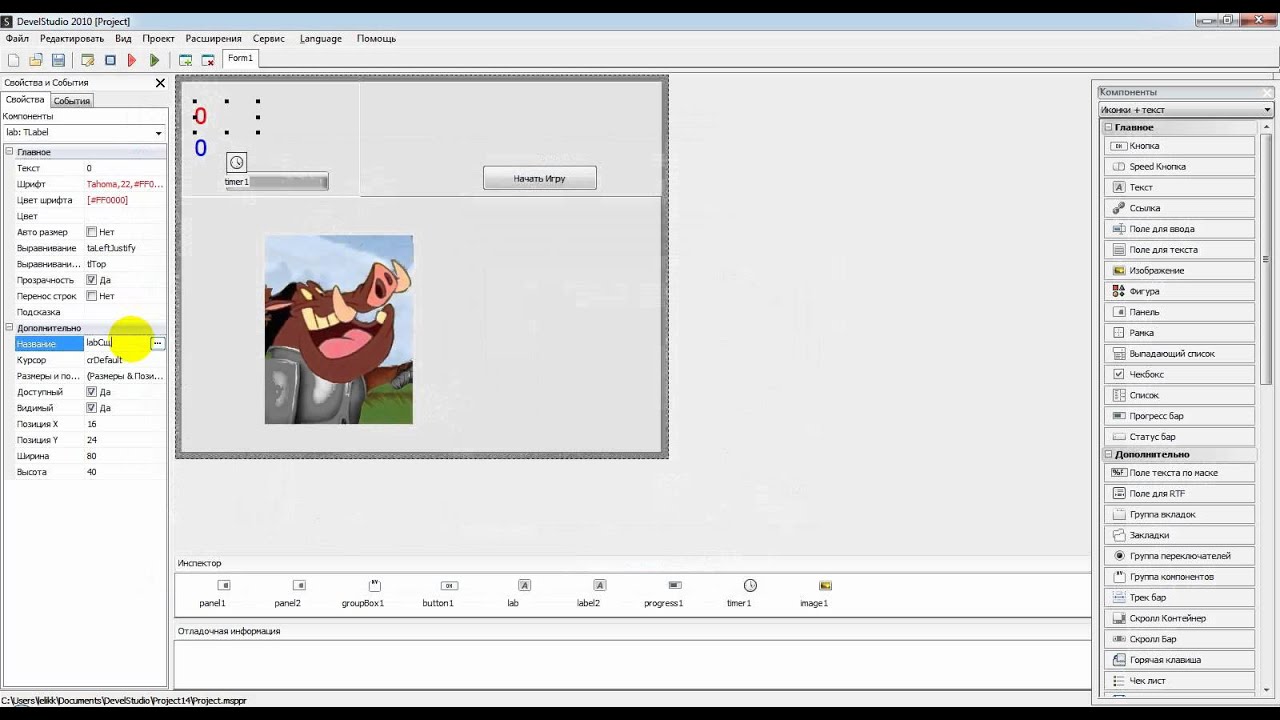
Task: Toggle the Прозрачность checkbox
Action: coord(92,280)
